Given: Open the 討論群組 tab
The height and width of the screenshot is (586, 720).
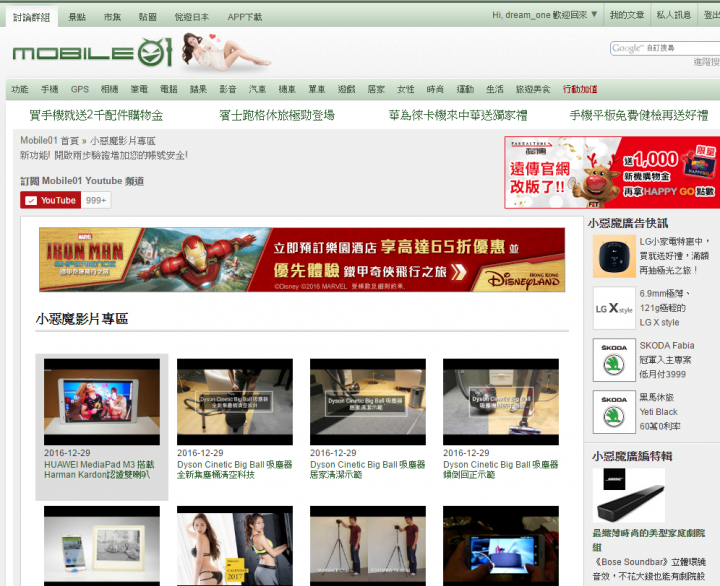Looking at the screenshot, I should (31, 17).
